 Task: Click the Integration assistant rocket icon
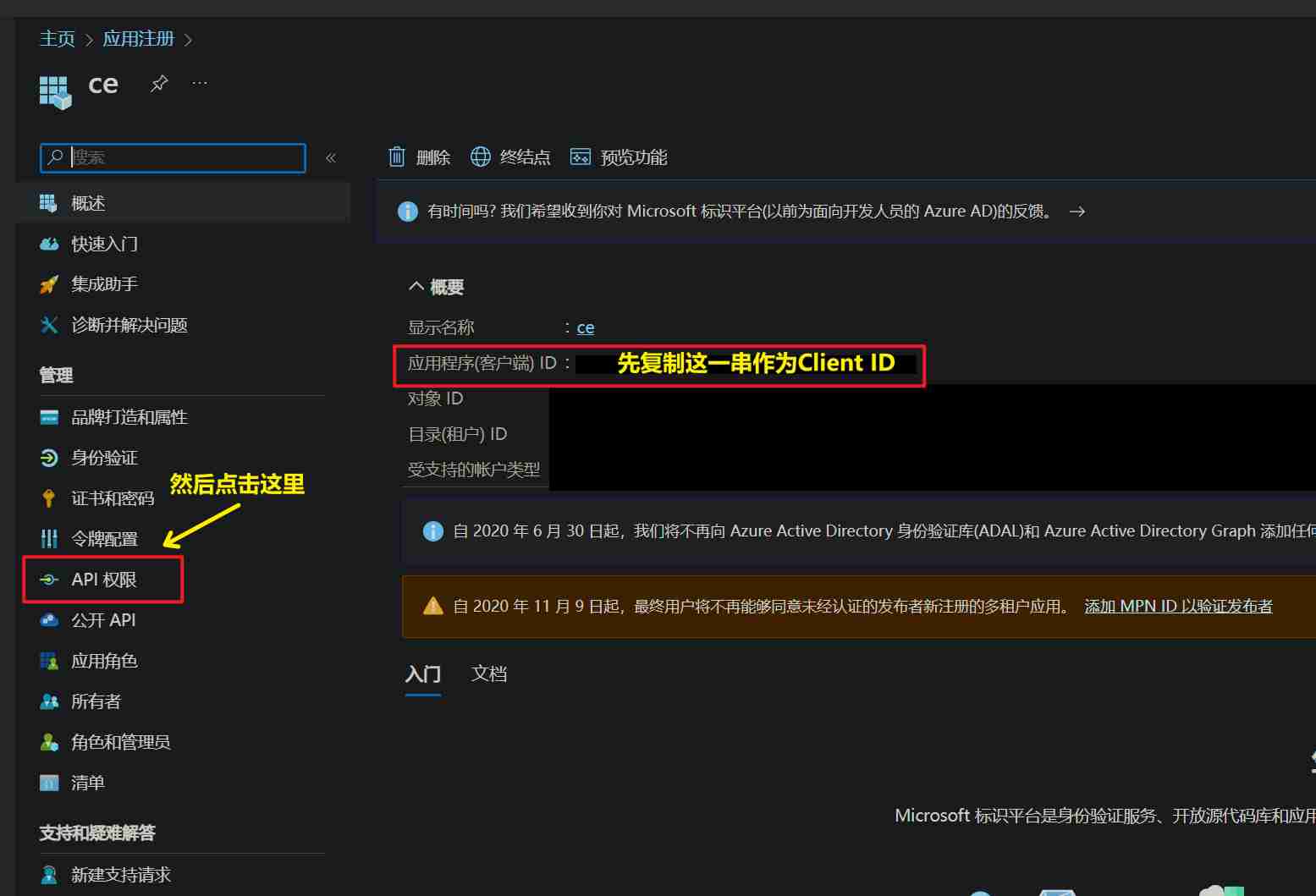click(x=49, y=284)
